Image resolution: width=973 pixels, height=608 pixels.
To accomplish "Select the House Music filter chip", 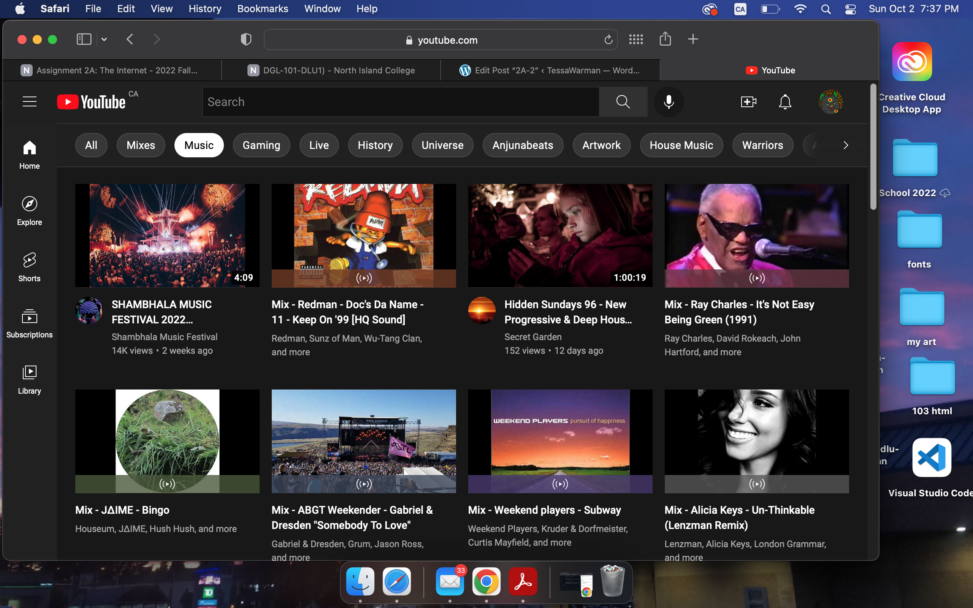I will (681, 145).
